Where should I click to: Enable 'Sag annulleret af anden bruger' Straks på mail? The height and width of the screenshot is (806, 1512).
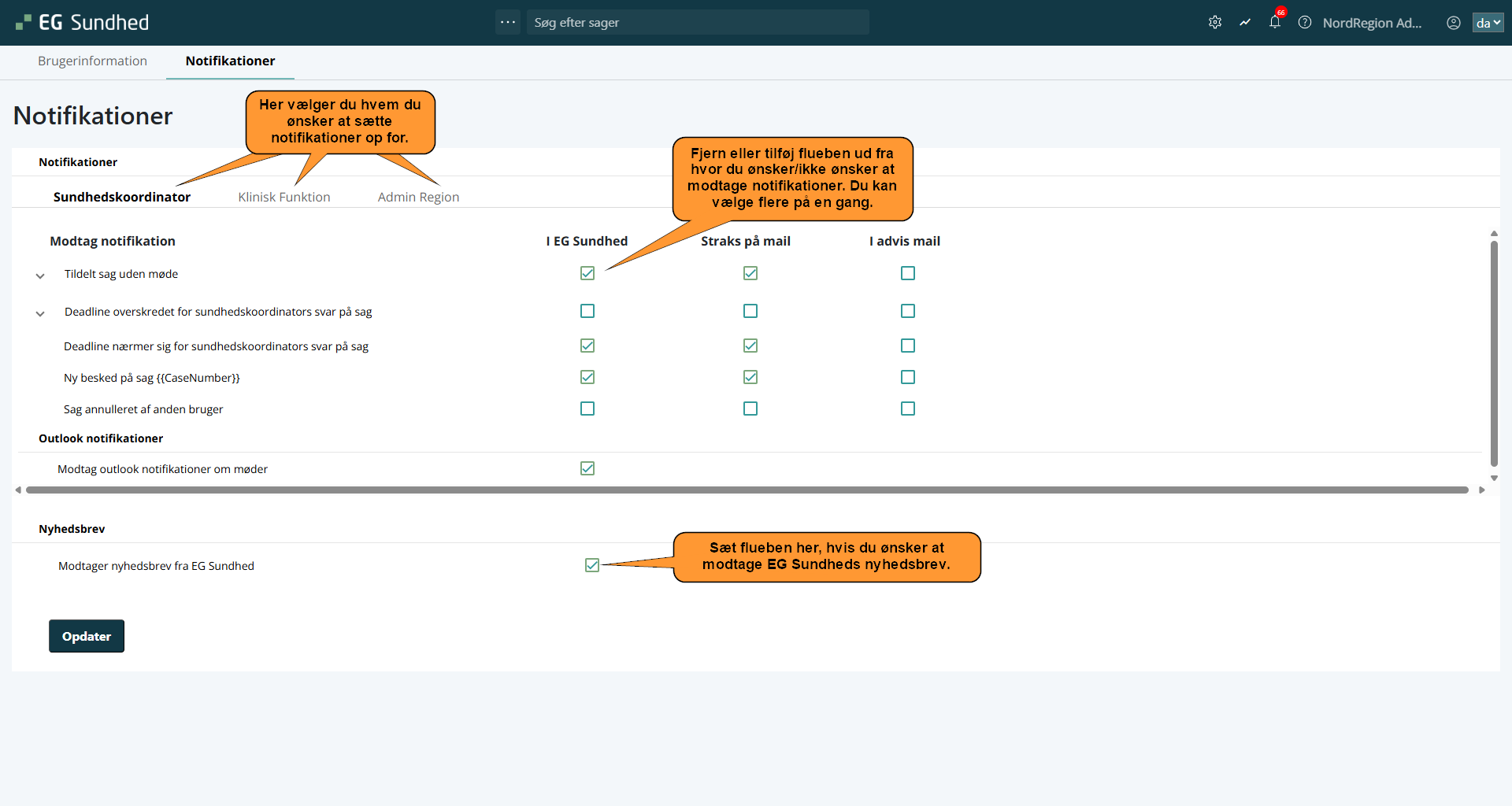coord(750,409)
